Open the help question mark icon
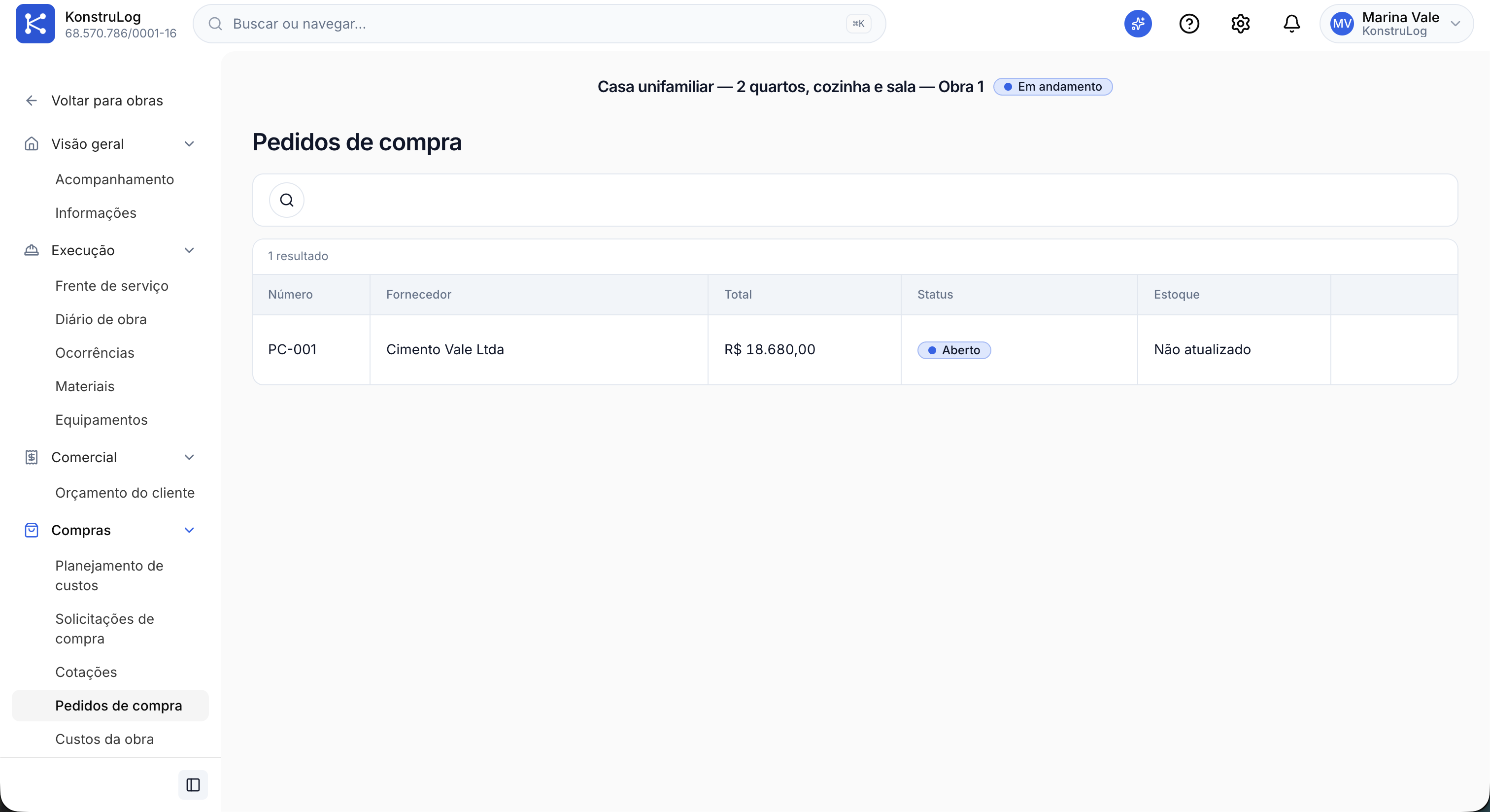 click(x=1189, y=24)
